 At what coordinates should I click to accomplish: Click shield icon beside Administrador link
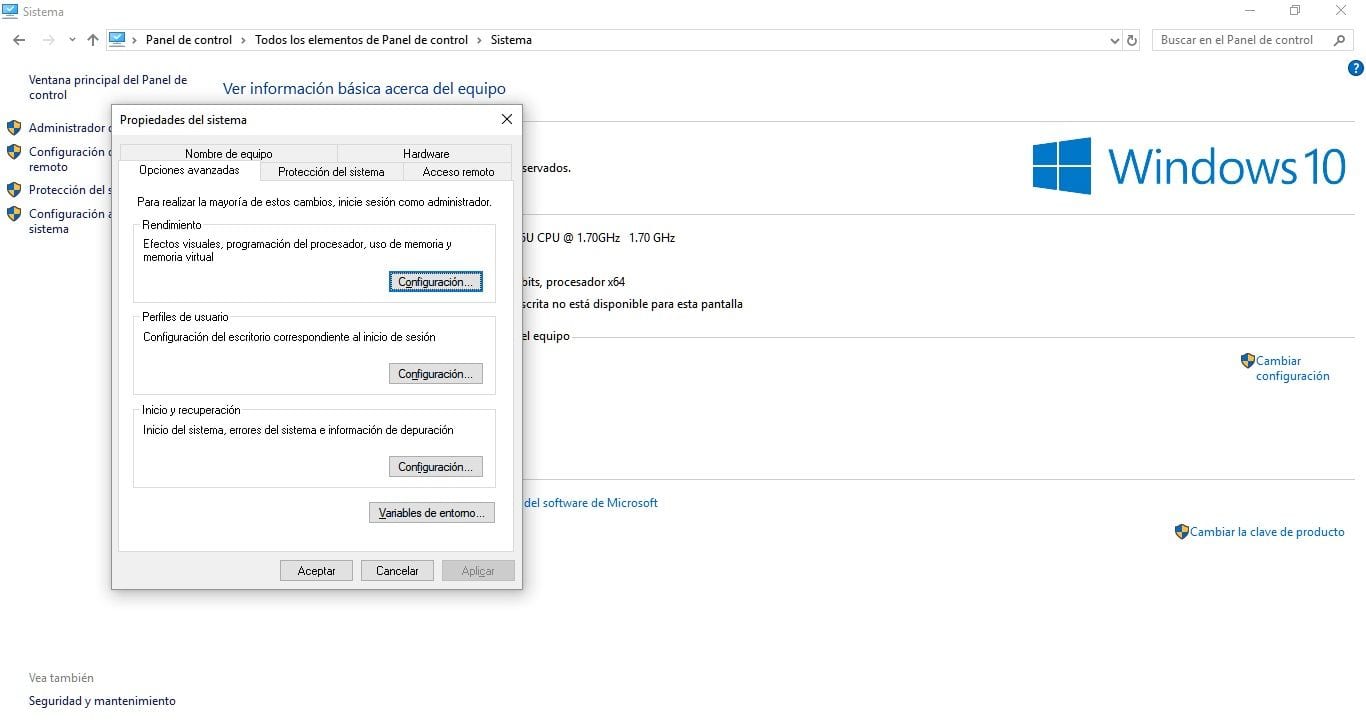14,128
